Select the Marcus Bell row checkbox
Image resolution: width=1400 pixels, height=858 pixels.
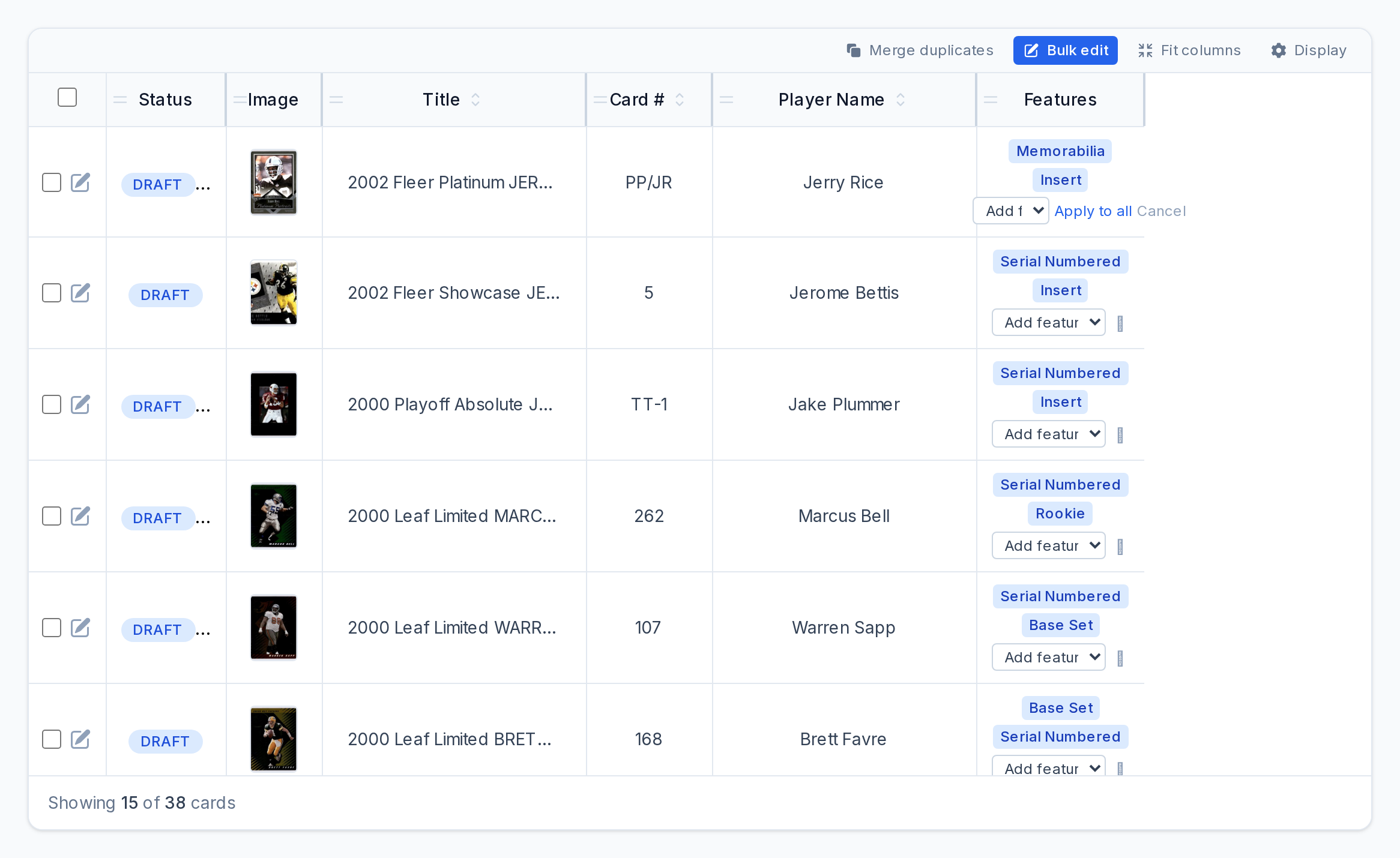52,516
